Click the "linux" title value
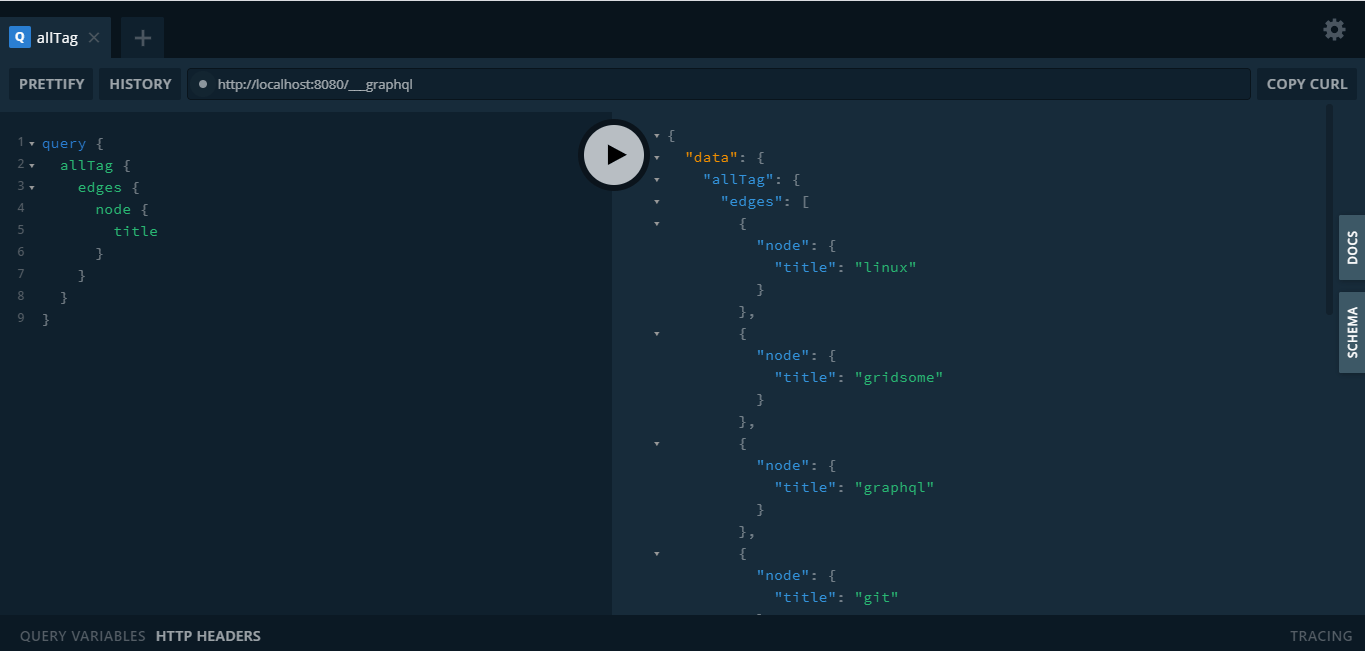Screen dimensions: 1365x651 coord(886,267)
